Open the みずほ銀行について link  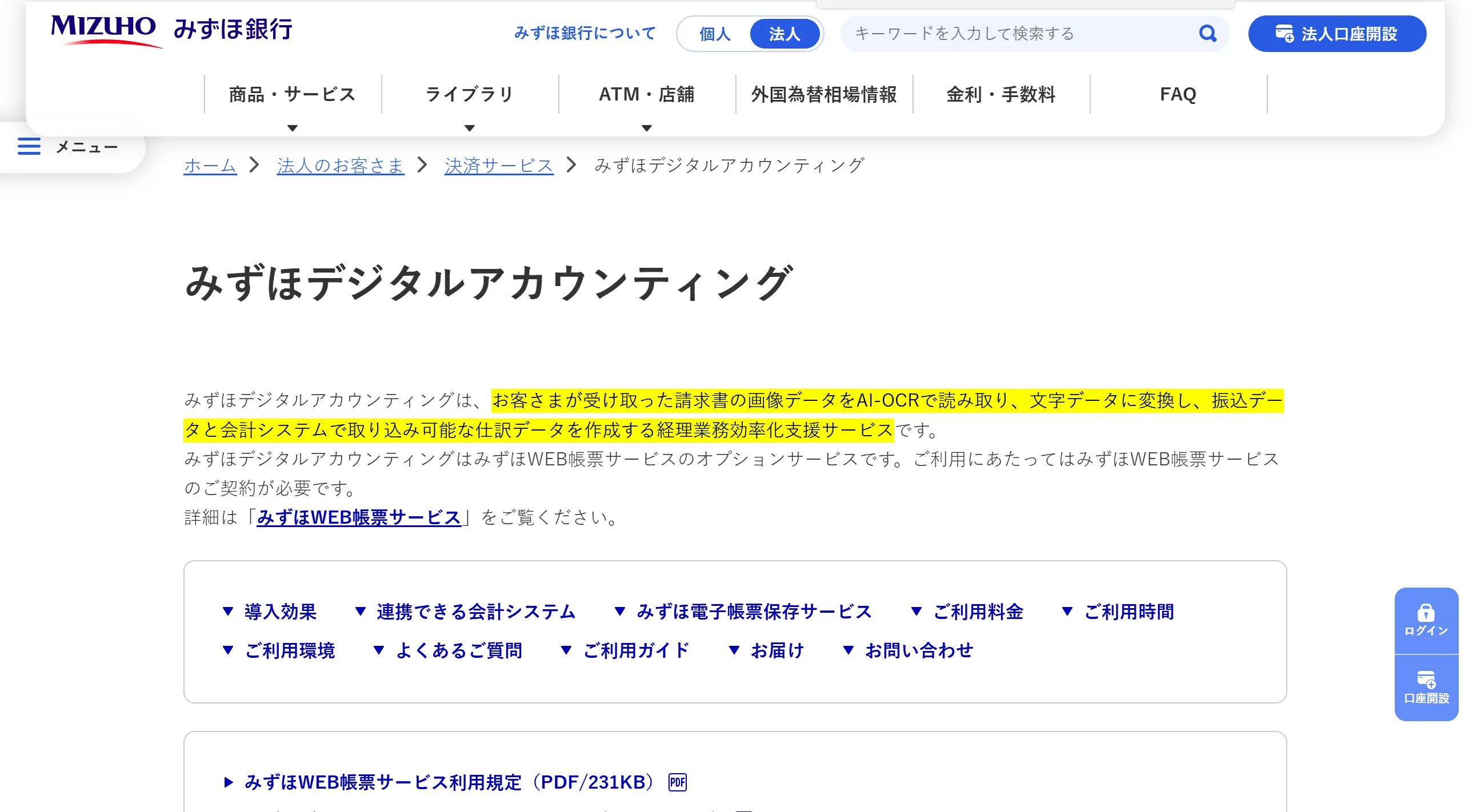pos(585,33)
